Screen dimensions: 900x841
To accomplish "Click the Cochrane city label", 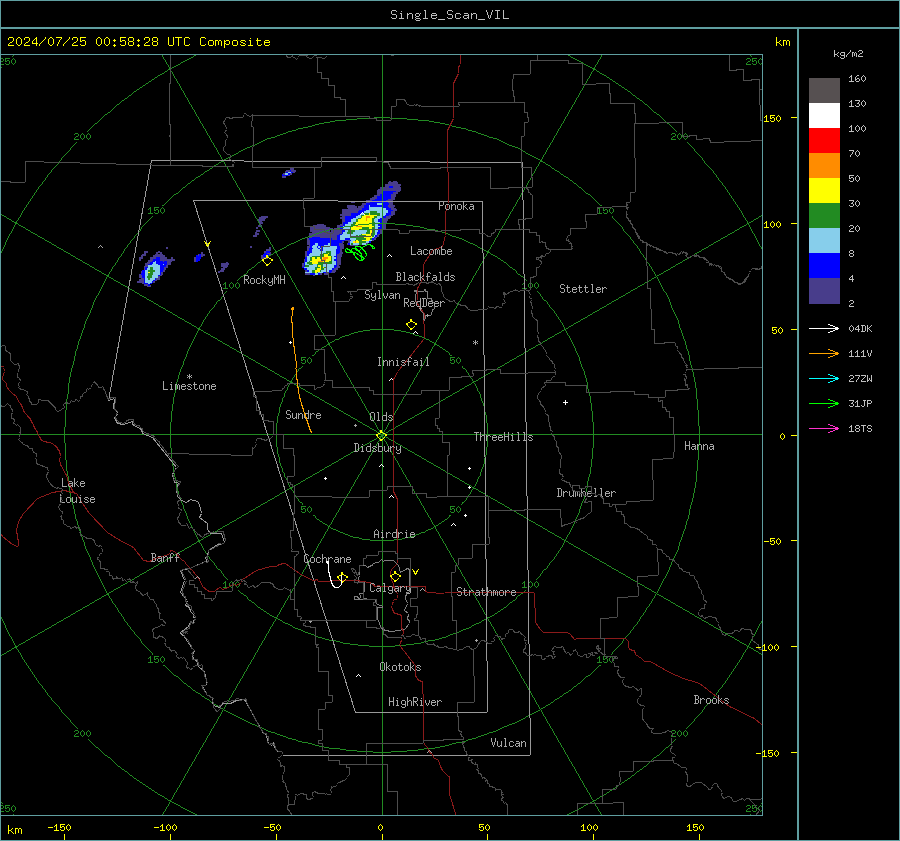I will tap(327, 559).
